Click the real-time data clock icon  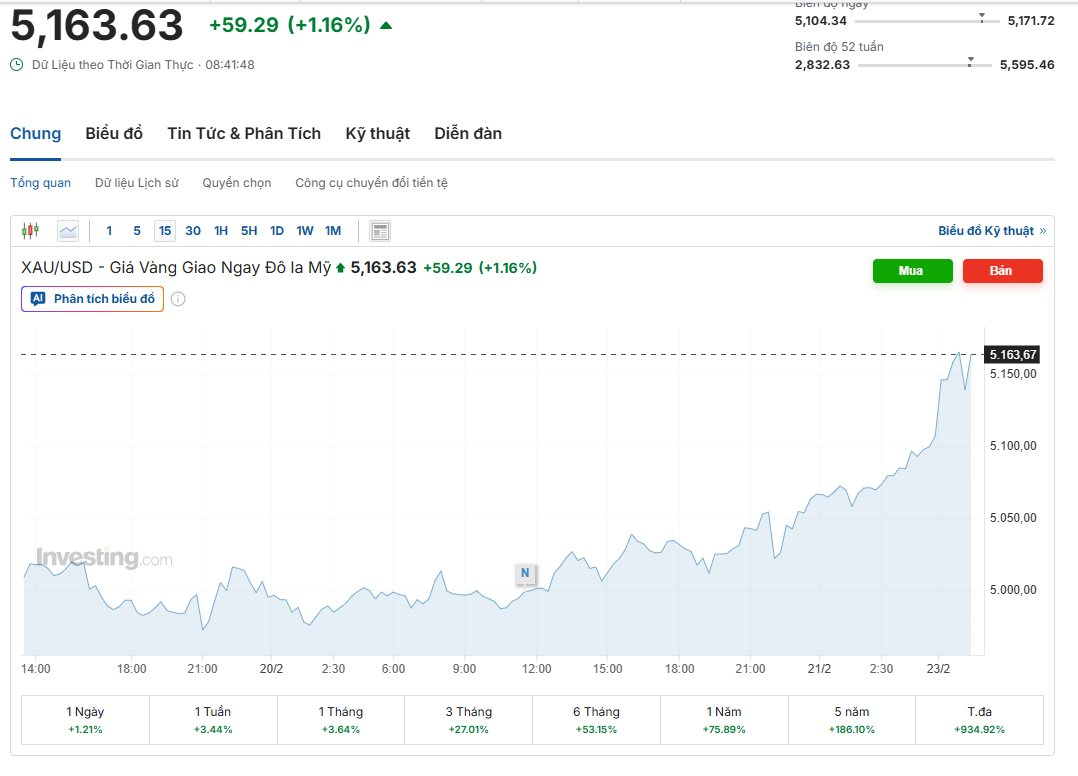click(17, 65)
